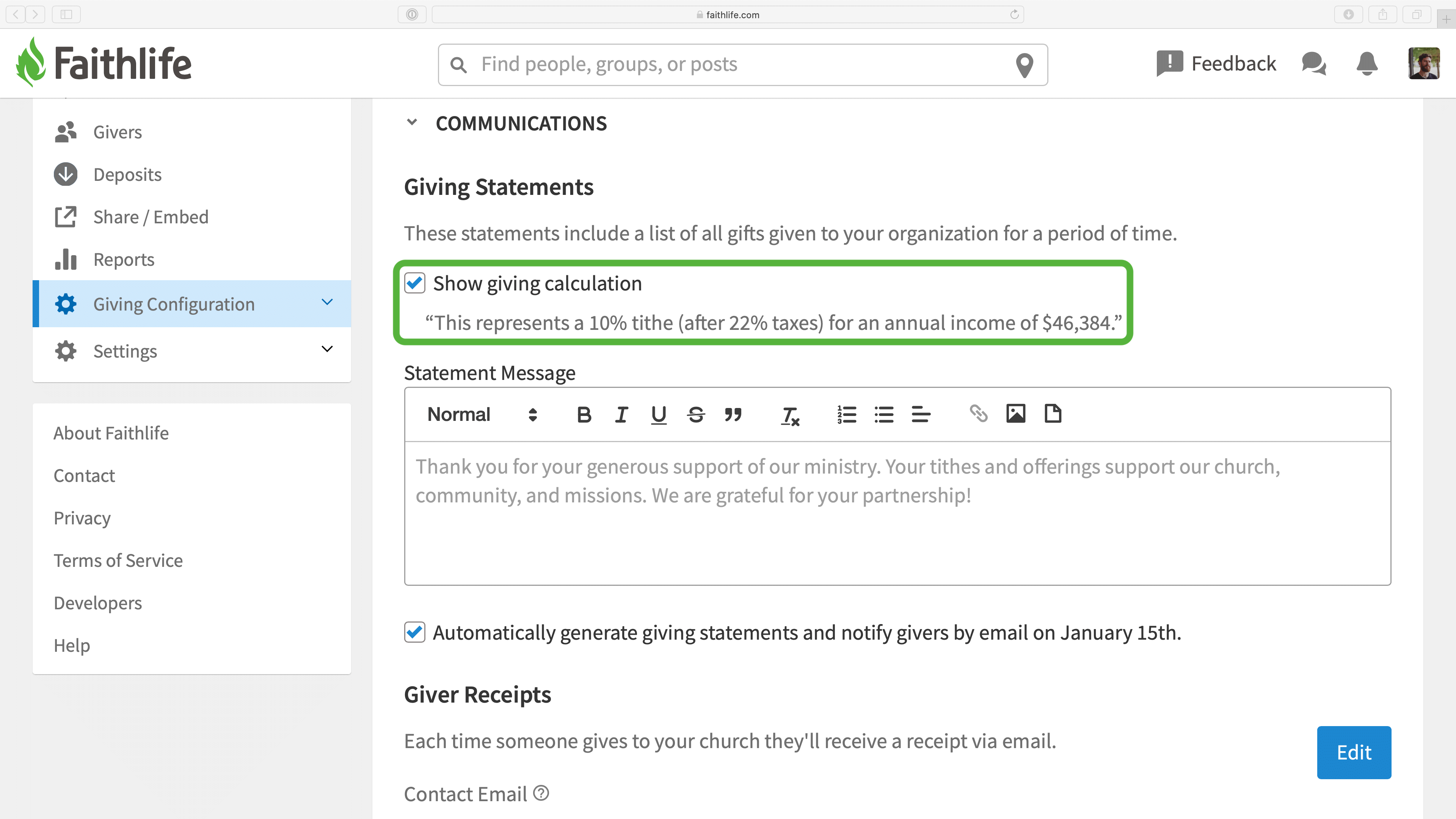Reload the page in address bar
The image size is (1456, 819).
click(x=1015, y=14)
